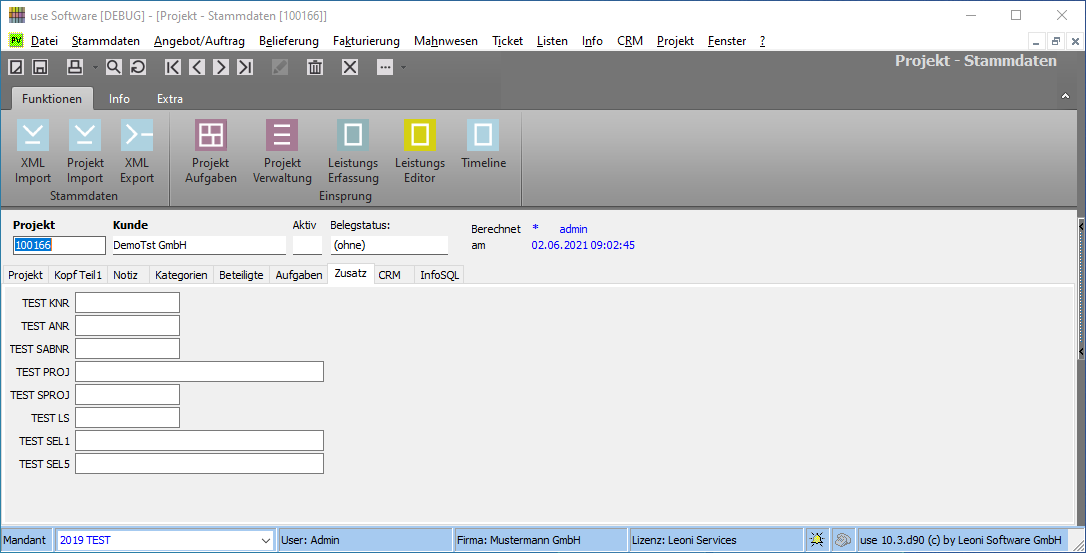This screenshot has height=553, width=1086.
Task: Expand the print button dropdown arrow
Action: tap(96, 67)
